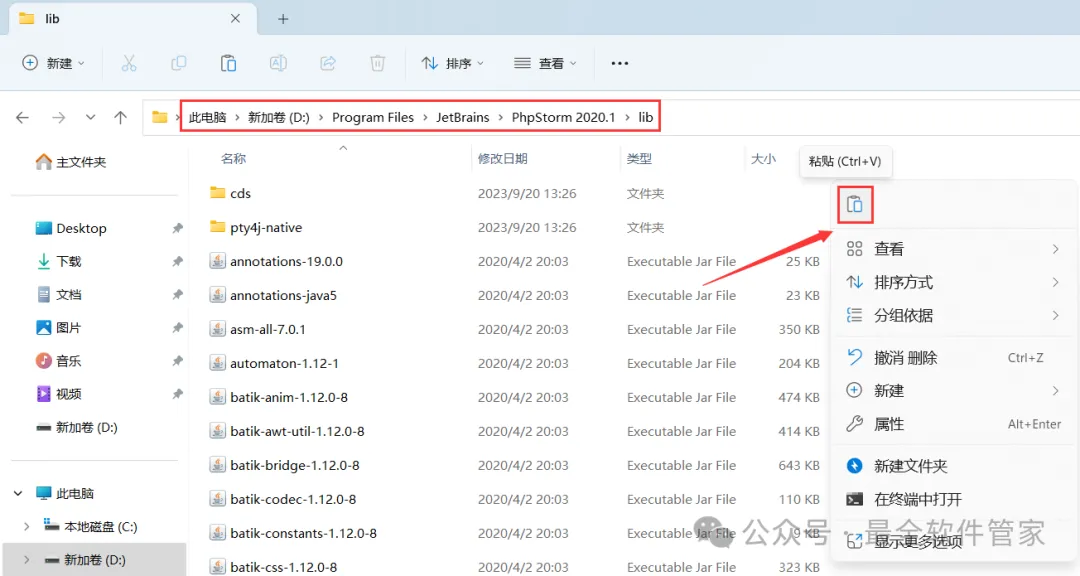Go up one folder level arrow
The image size is (1080, 576).
(121, 118)
